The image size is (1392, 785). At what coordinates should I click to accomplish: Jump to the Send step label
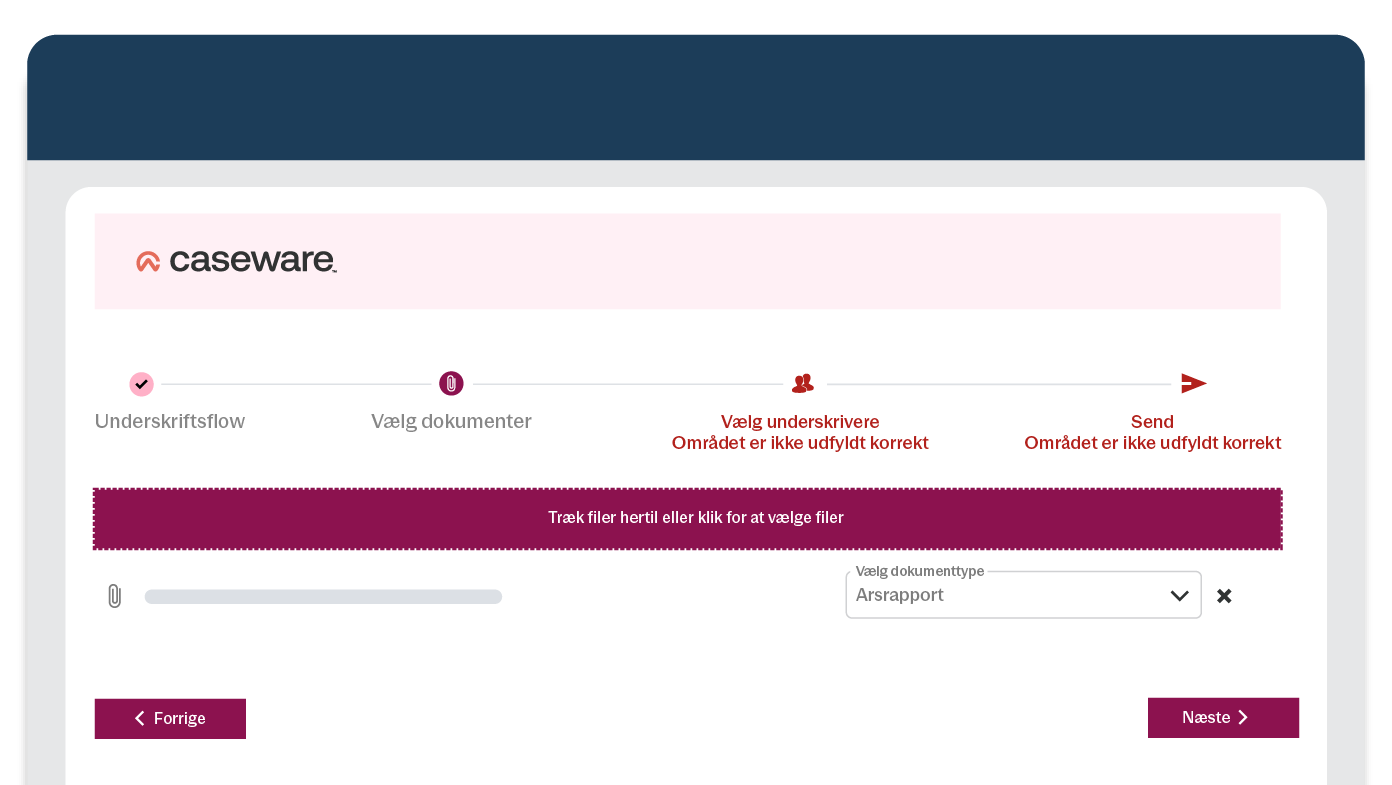coord(1152,422)
